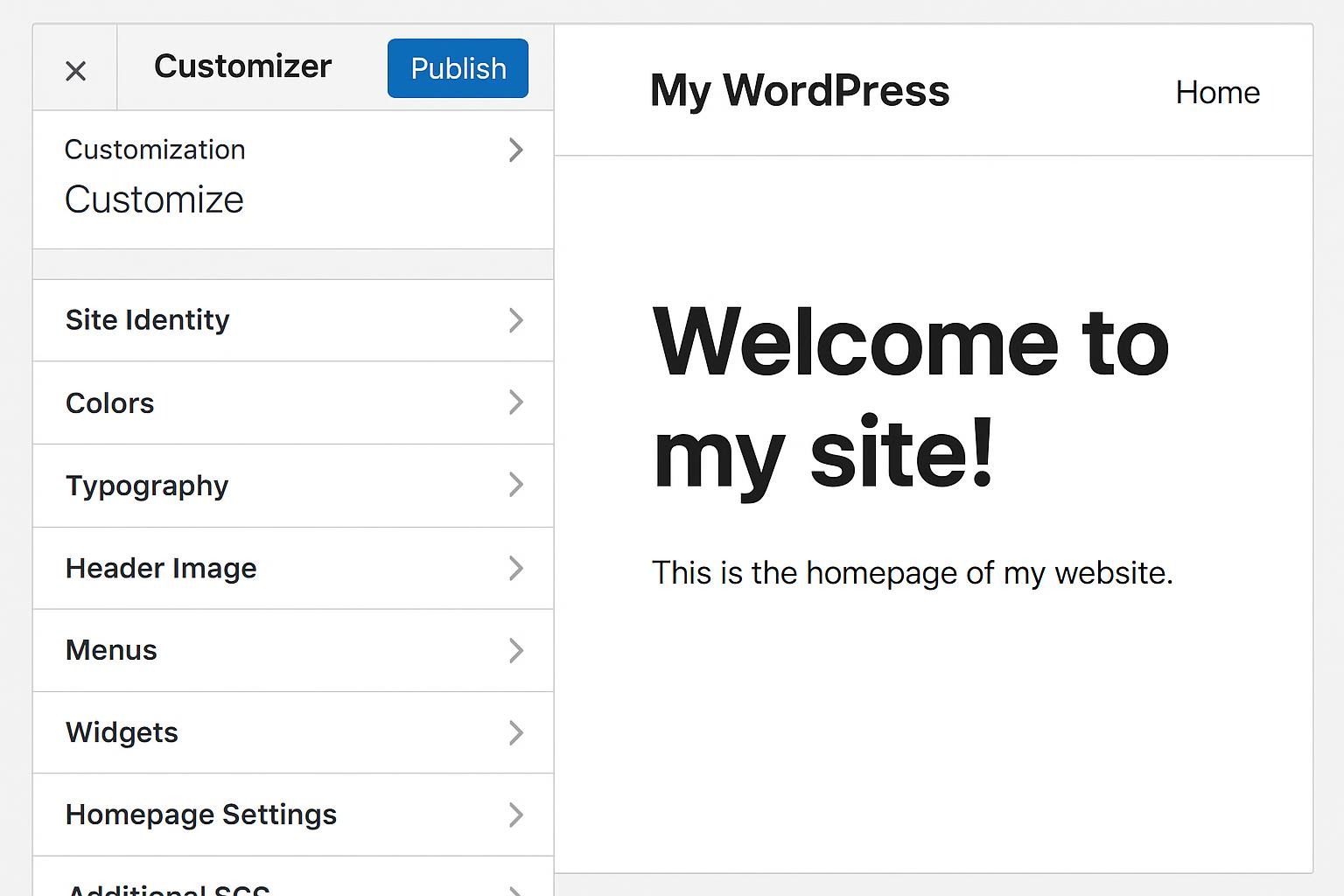The width and height of the screenshot is (1344, 896).
Task: Open the partially visible Additional section
Action: (x=168, y=885)
